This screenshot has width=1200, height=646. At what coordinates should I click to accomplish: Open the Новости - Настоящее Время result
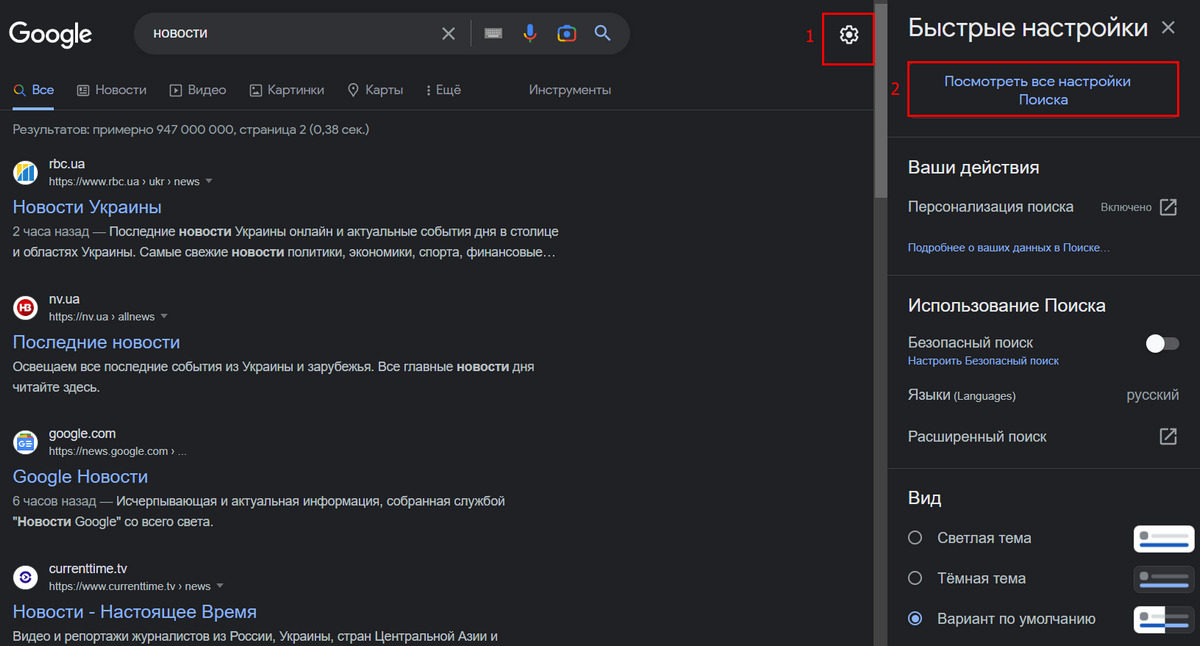(x=135, y=612)
